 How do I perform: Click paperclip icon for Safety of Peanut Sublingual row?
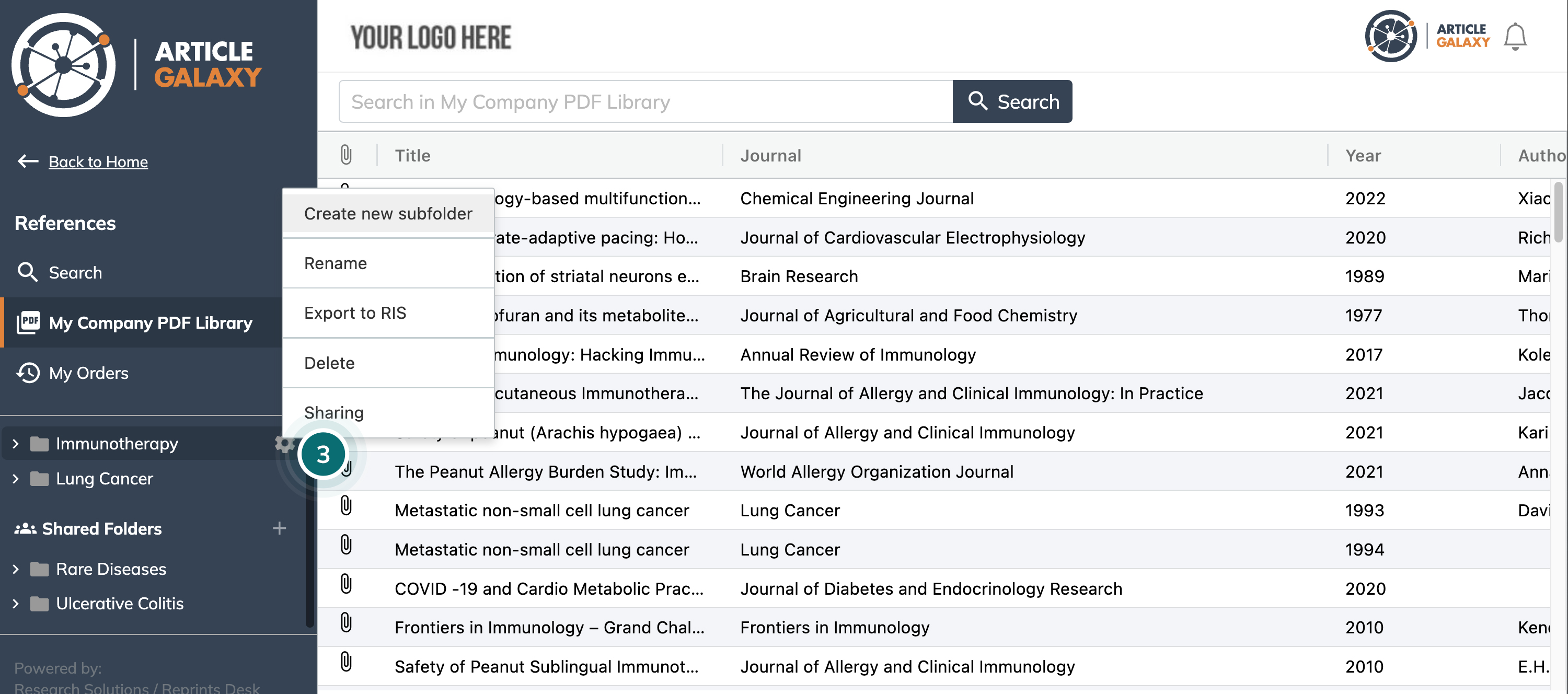tap(345, 662)
